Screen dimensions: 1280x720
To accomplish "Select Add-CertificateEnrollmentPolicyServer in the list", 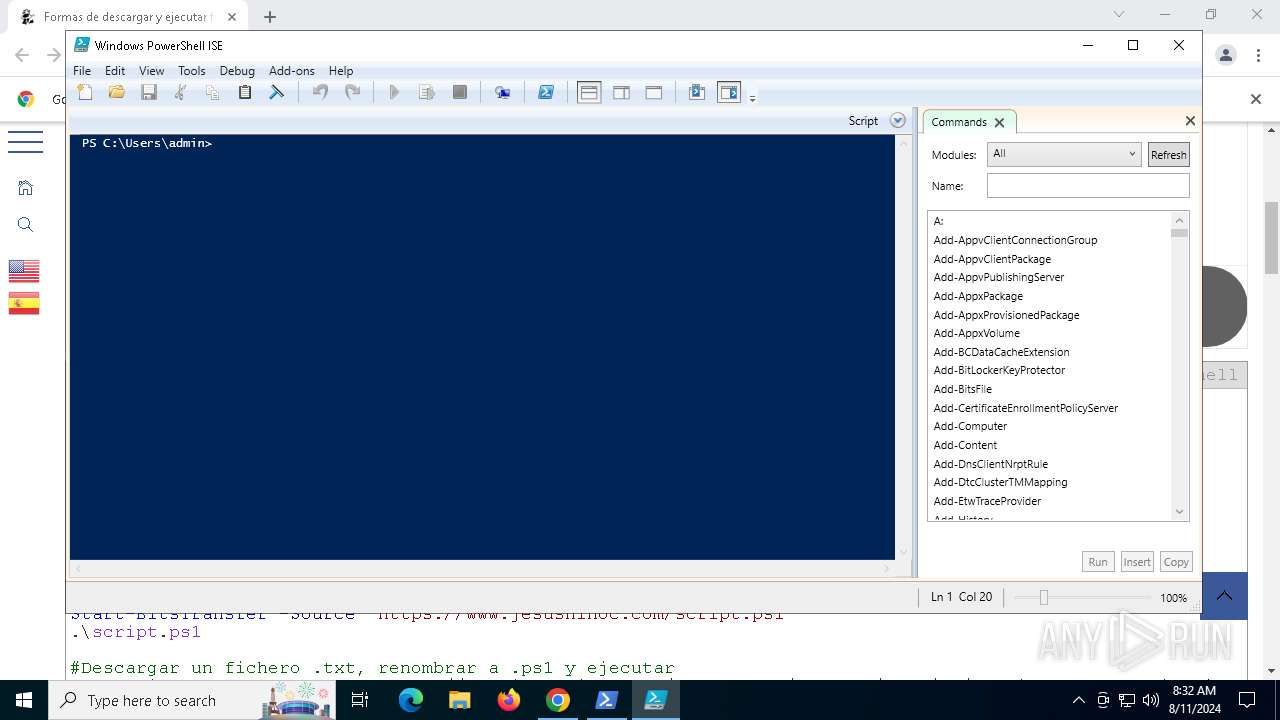I will click(x=1050, y=408).
